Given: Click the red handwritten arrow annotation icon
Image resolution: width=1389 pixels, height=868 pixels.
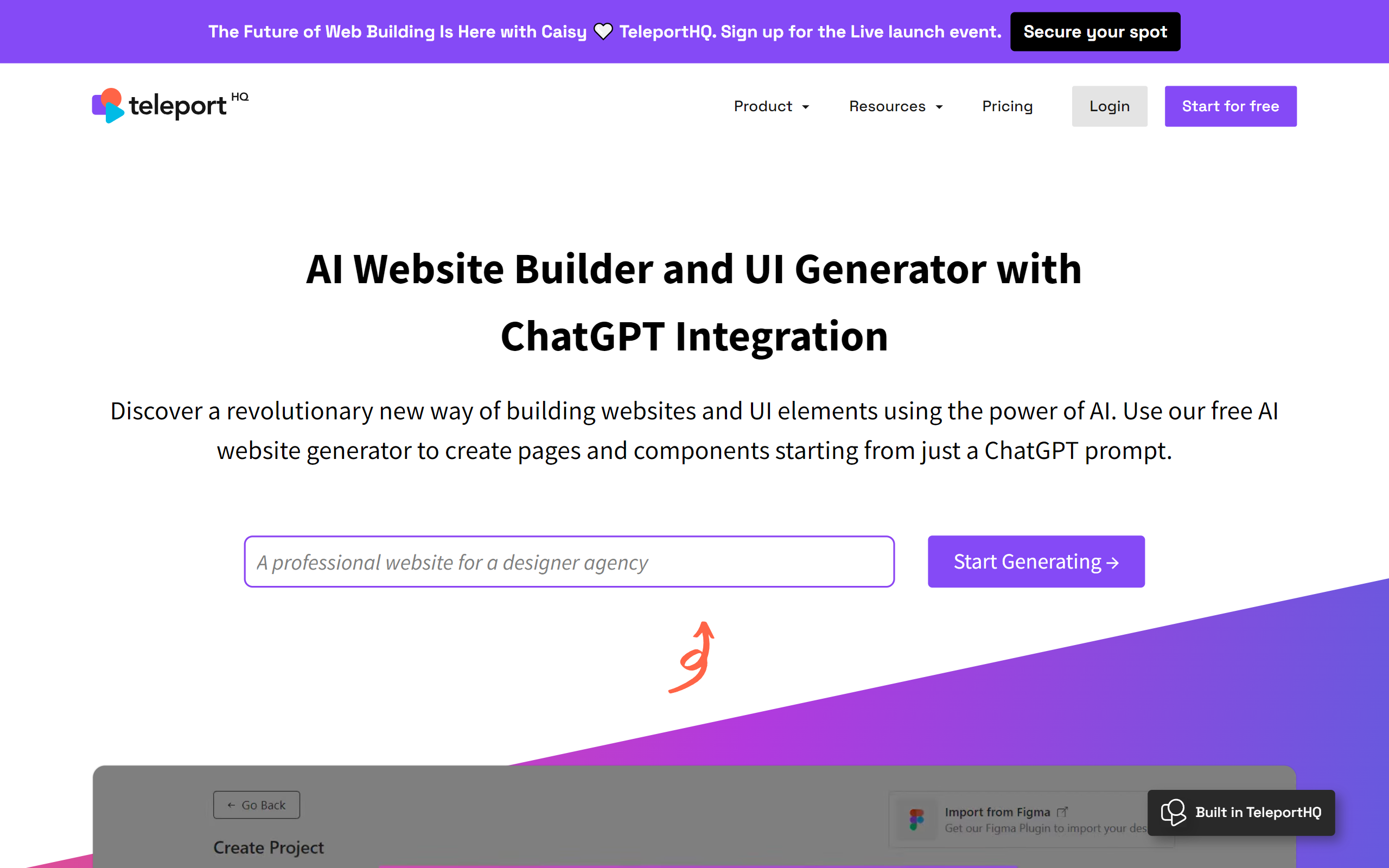Looking at the screenshot, I should coord(694,654).
